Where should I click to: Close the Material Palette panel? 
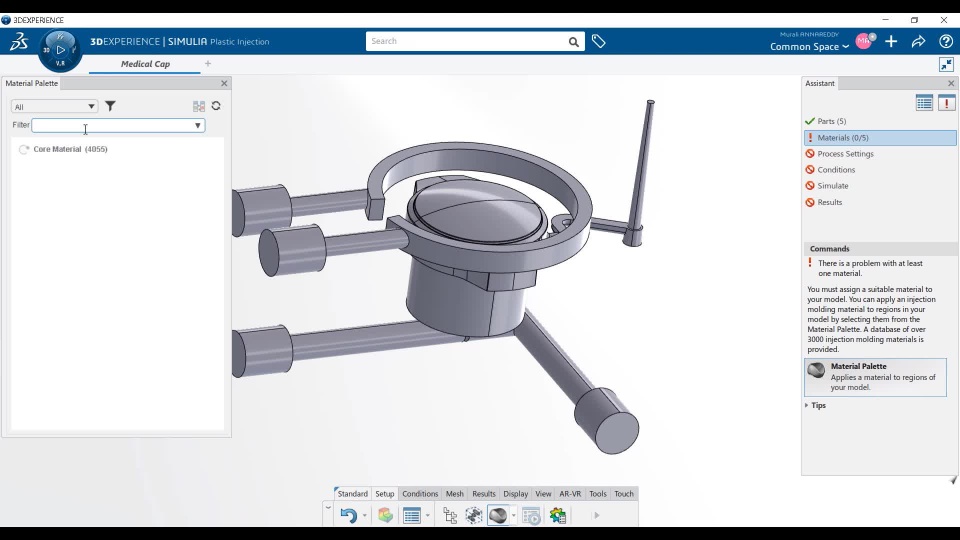click(x=224, y=83)
